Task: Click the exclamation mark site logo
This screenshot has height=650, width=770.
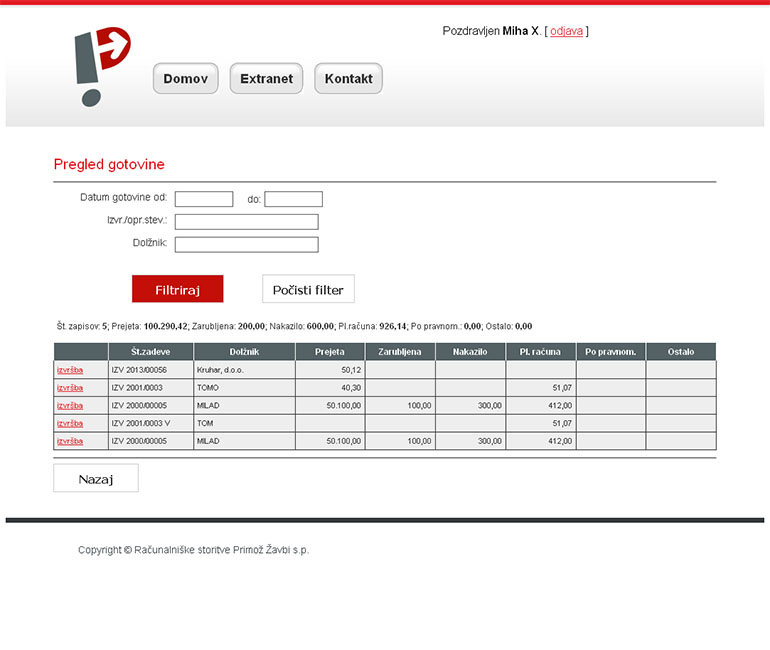Action: [103, 66]
